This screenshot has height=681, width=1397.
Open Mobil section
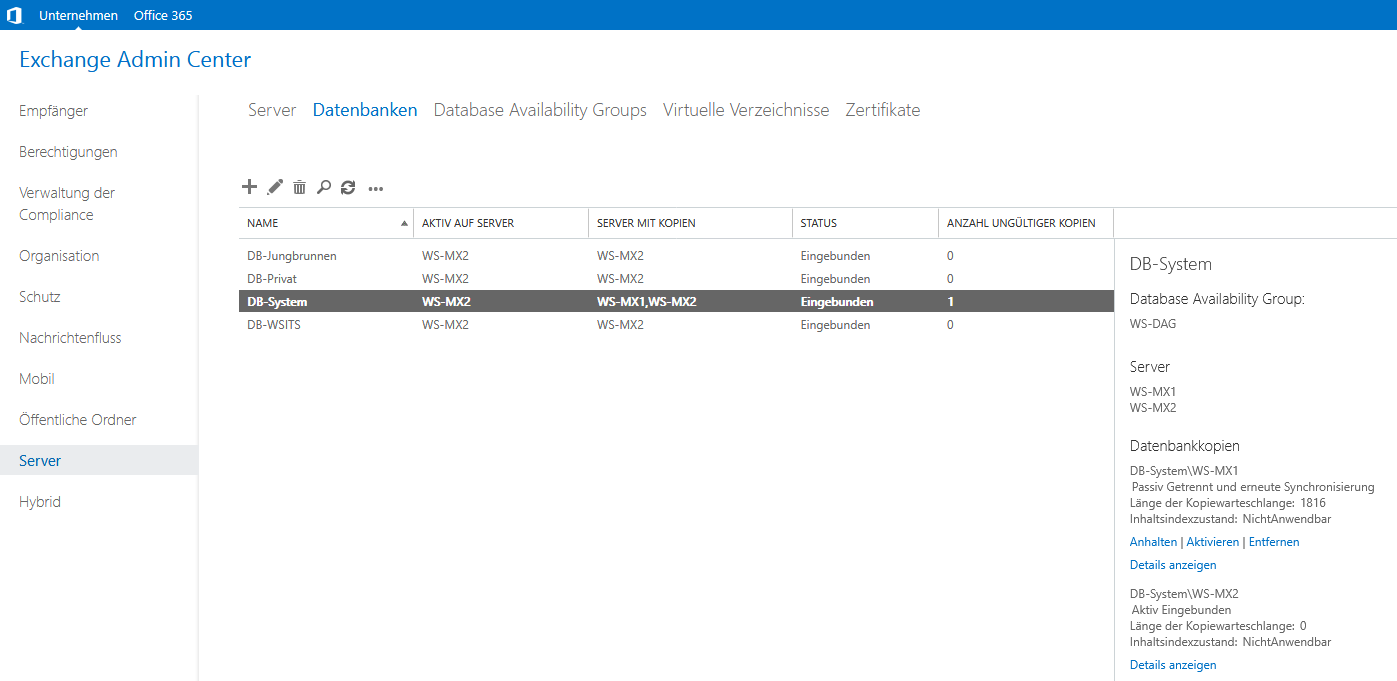click(37, 379)
